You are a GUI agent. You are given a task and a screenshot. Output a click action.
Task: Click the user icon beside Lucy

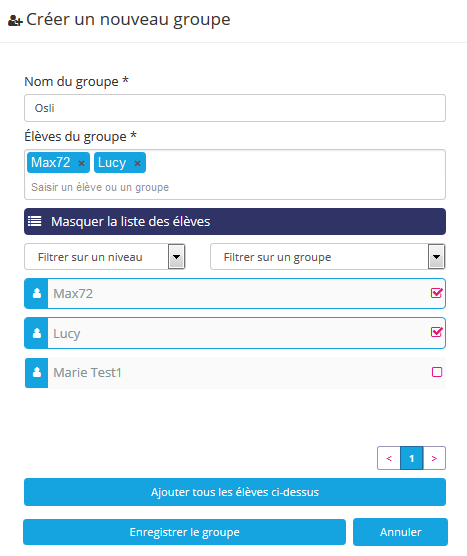(37, 333)
